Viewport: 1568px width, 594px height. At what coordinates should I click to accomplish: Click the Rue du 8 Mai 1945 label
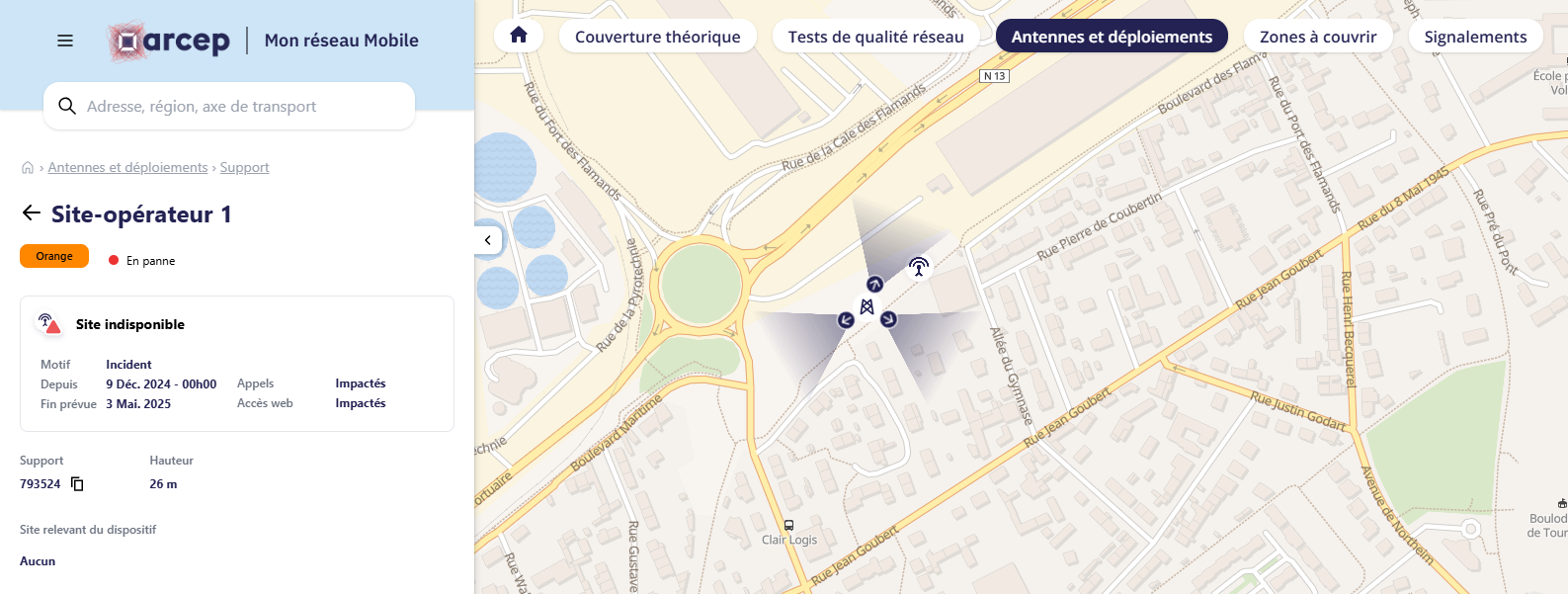1403,199
